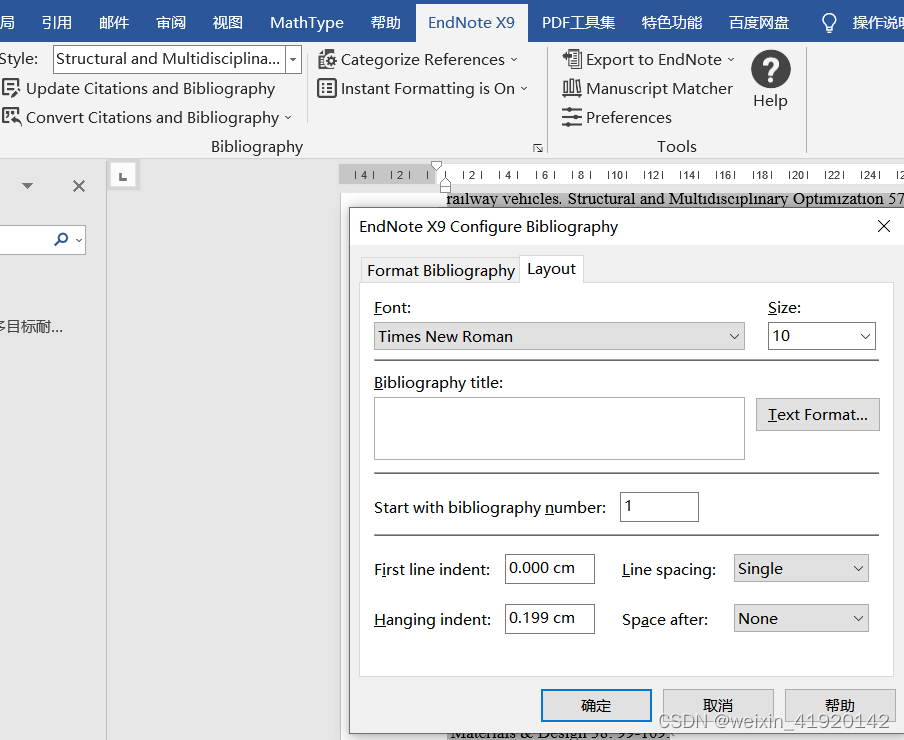The image size is (904, 740).
Task: Click the ruler tab selector box
Action: (123, 177)
